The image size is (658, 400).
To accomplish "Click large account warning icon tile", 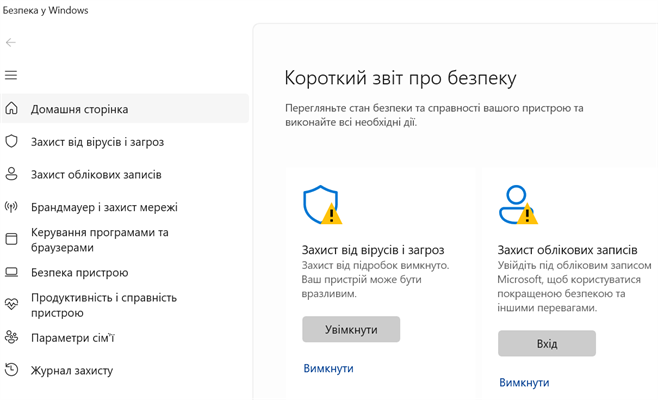I will 518,204.
